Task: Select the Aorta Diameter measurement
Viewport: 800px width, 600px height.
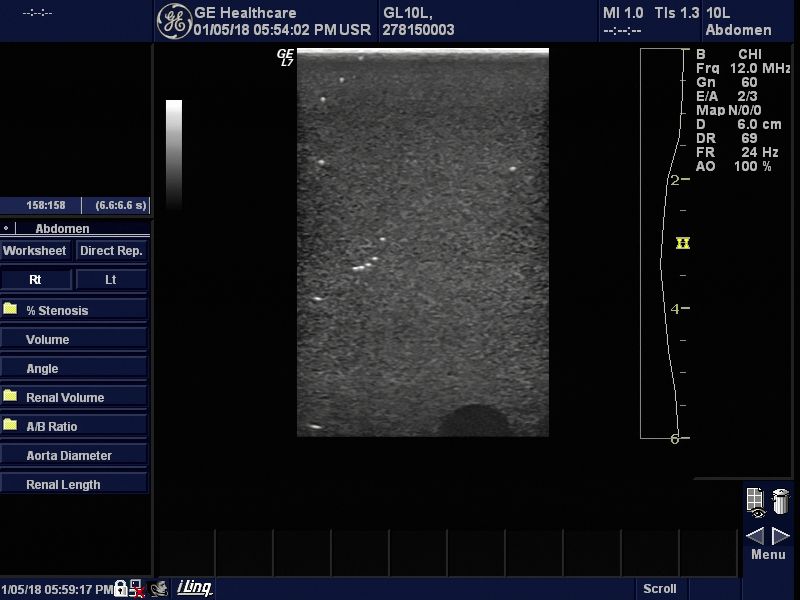Action: tap(74, 455)
